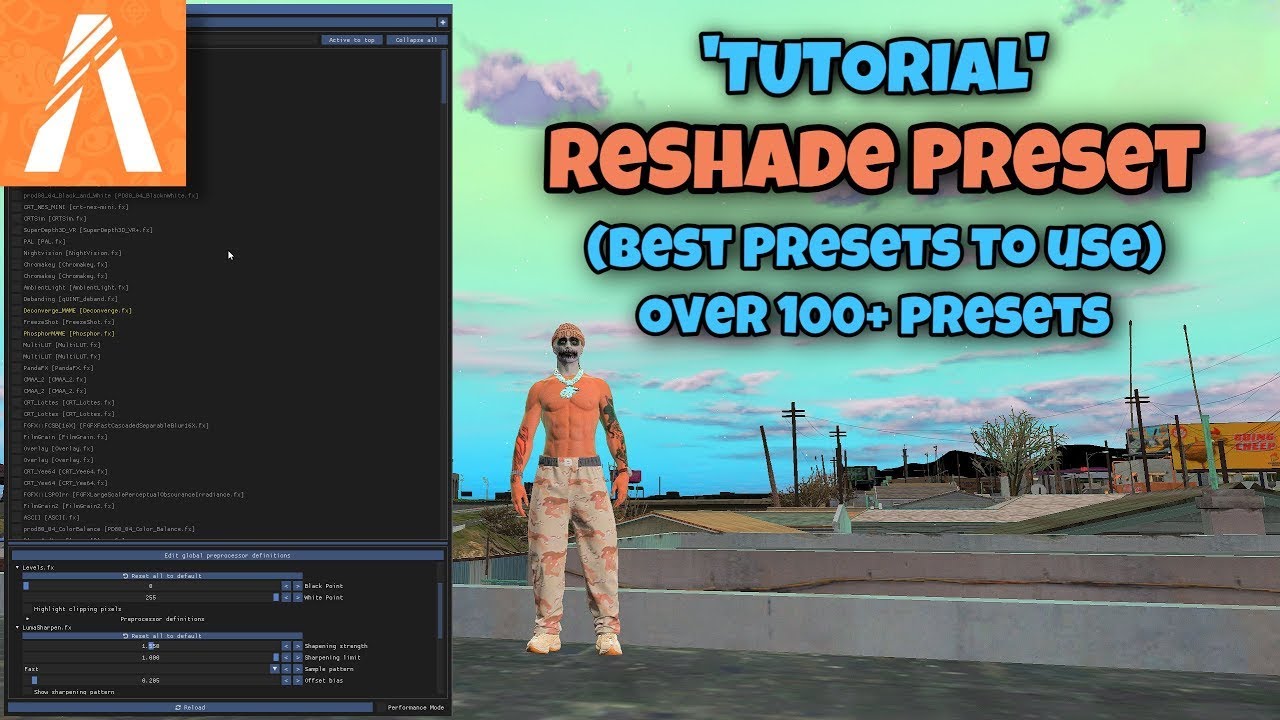Click the Offset bias slider
Screen dimensions: 1280x720
click(151, 680)
